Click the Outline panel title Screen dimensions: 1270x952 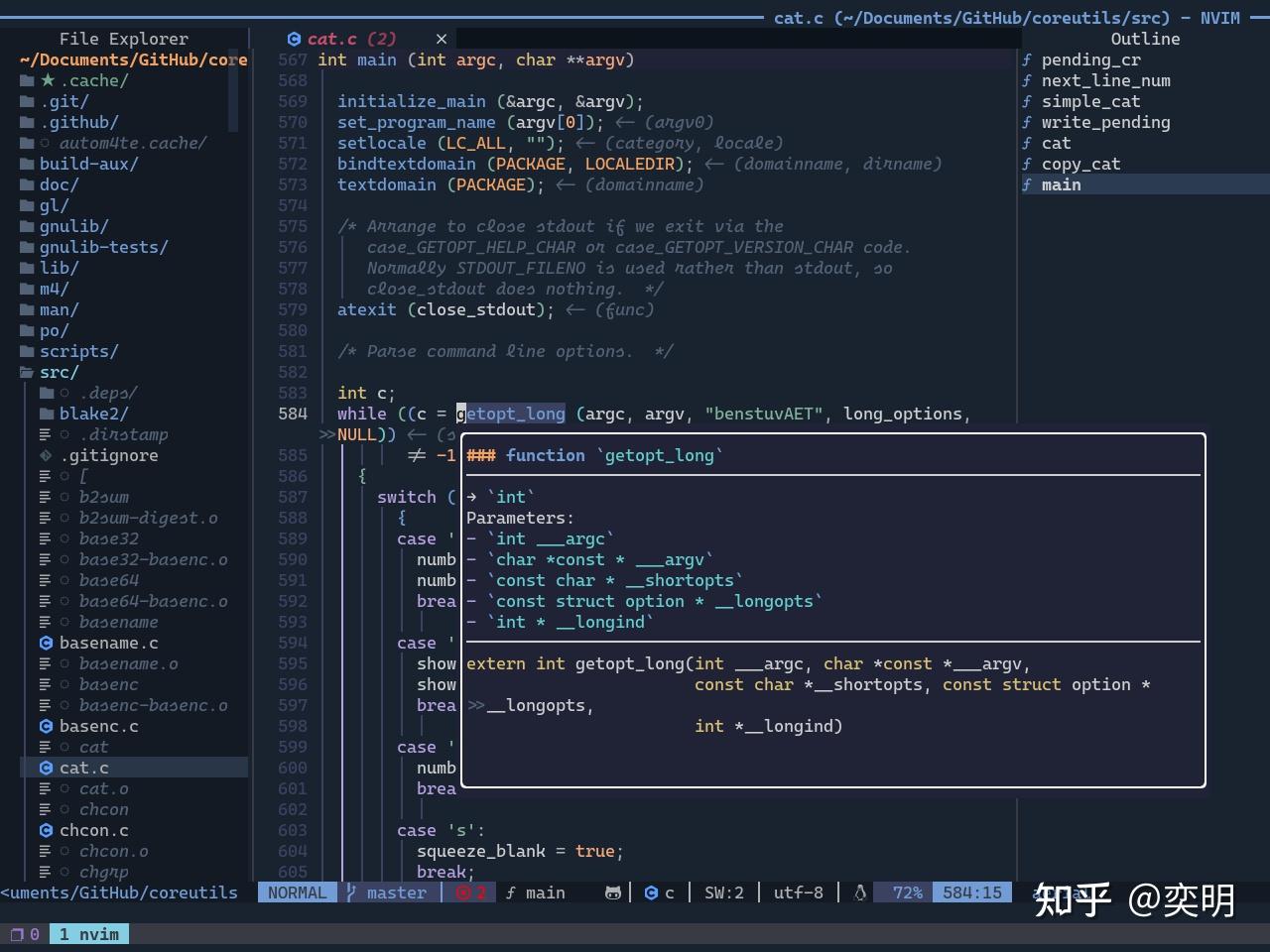point(1145,39)
